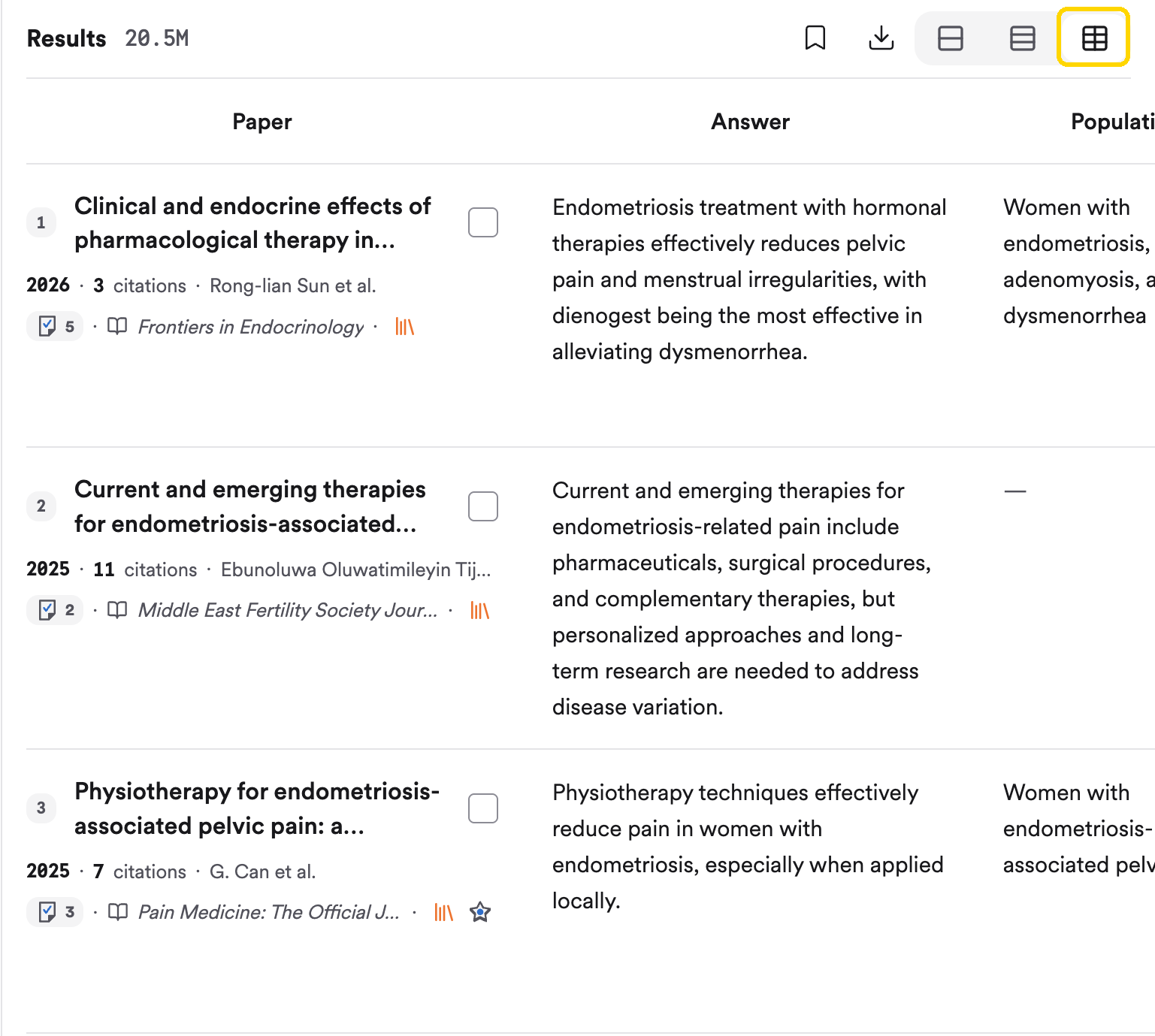Open the paper Current and emerging therapies

tap(250, 506)
